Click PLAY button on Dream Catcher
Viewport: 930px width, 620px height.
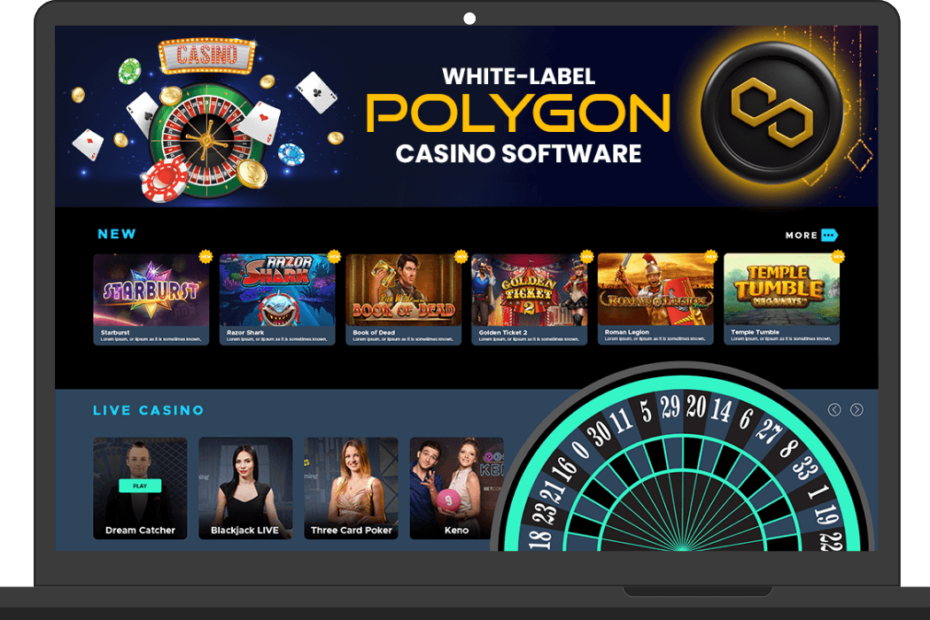(140, 486)
